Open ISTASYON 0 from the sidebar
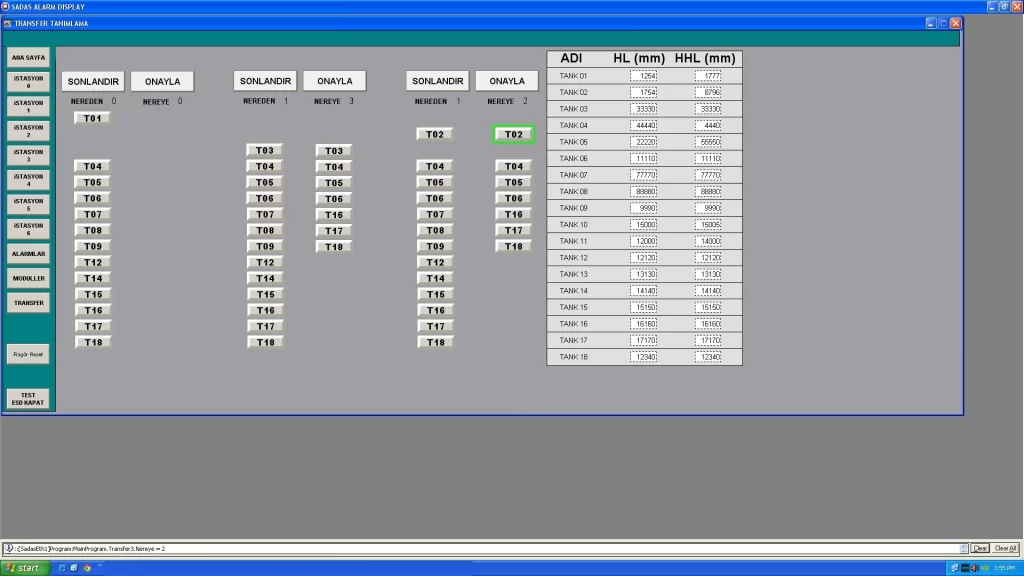 [x=28, y=82]
